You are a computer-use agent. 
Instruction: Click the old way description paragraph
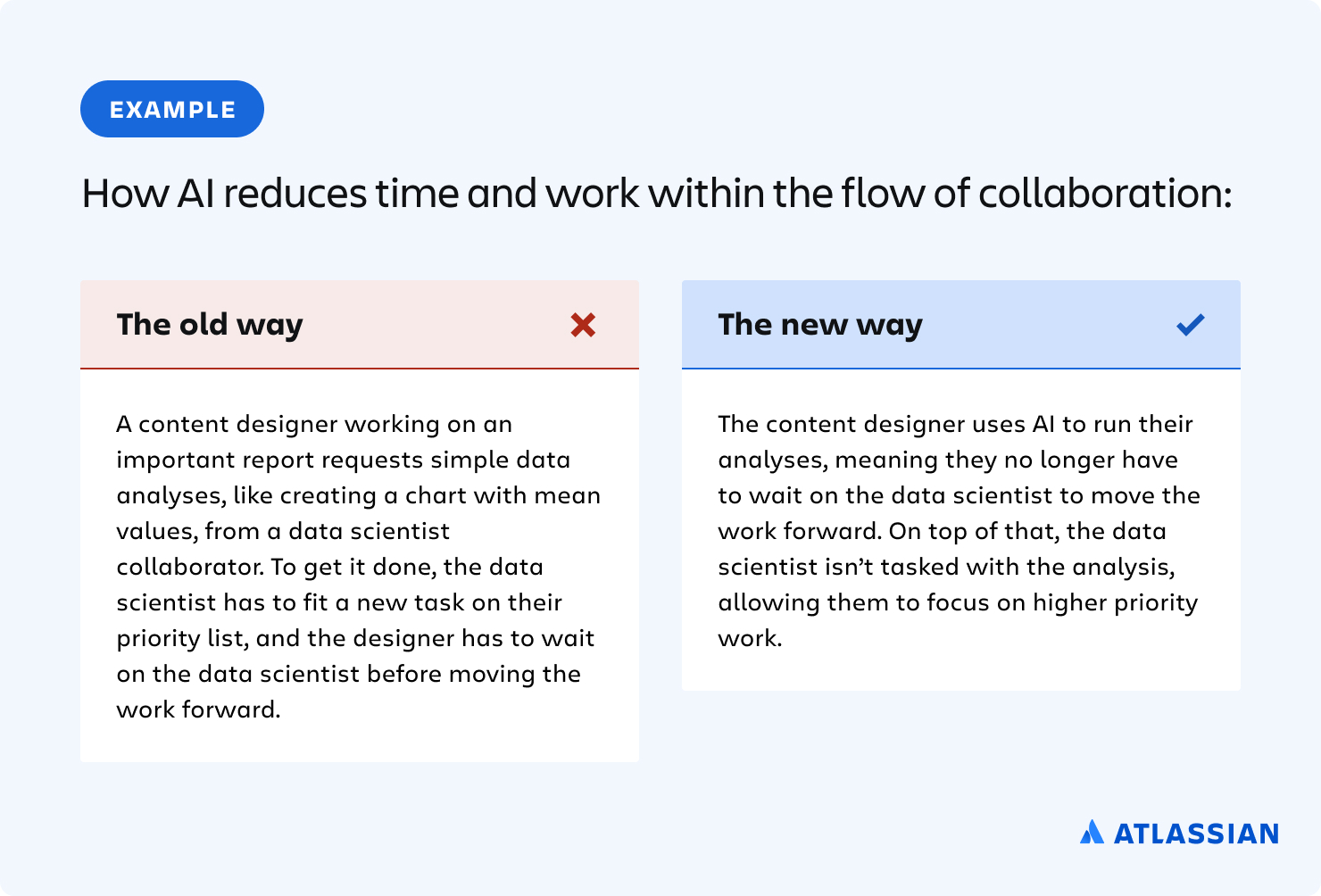[359, 566]
